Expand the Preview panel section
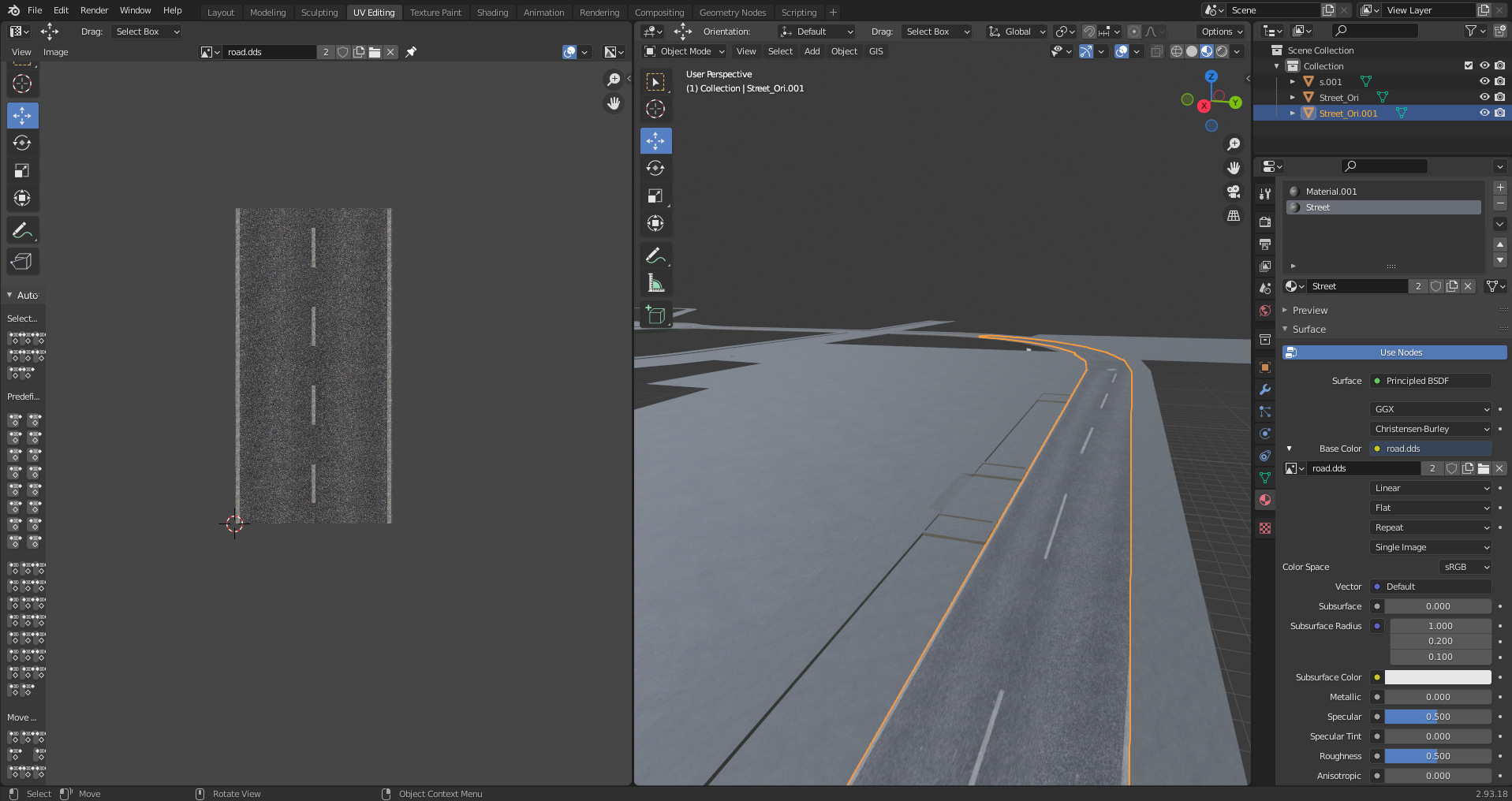Image resolution: width=1512 pixels, height=801 pixels. tap(1309, 311)
